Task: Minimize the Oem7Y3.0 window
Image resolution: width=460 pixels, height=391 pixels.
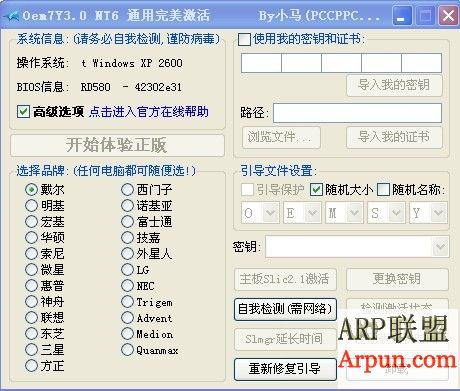Action: [x=402, y=16]
